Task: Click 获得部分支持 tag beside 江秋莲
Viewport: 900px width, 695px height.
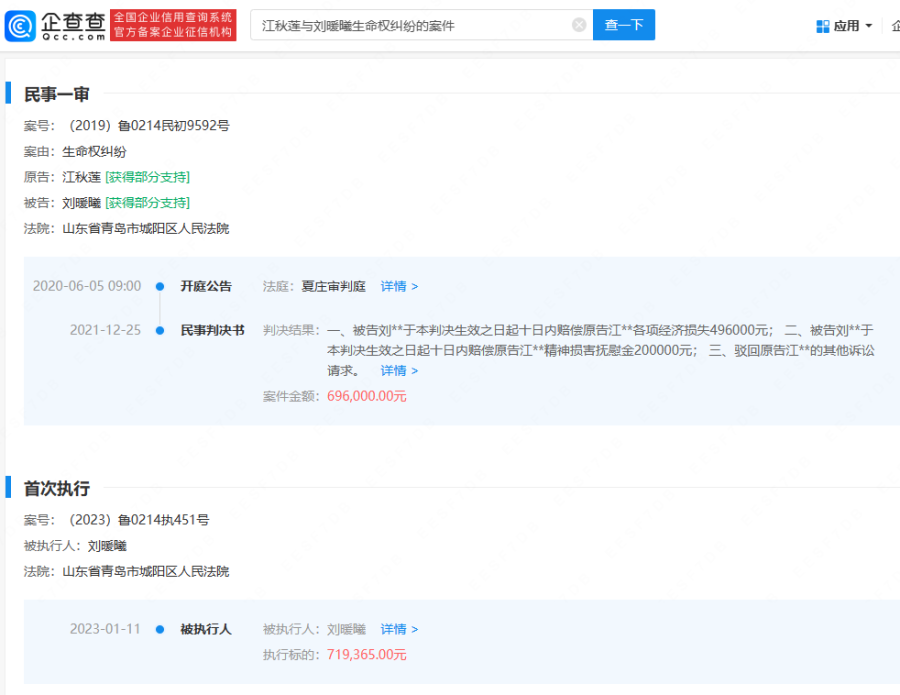Action: pyautogui.click(x=147, y=177)
